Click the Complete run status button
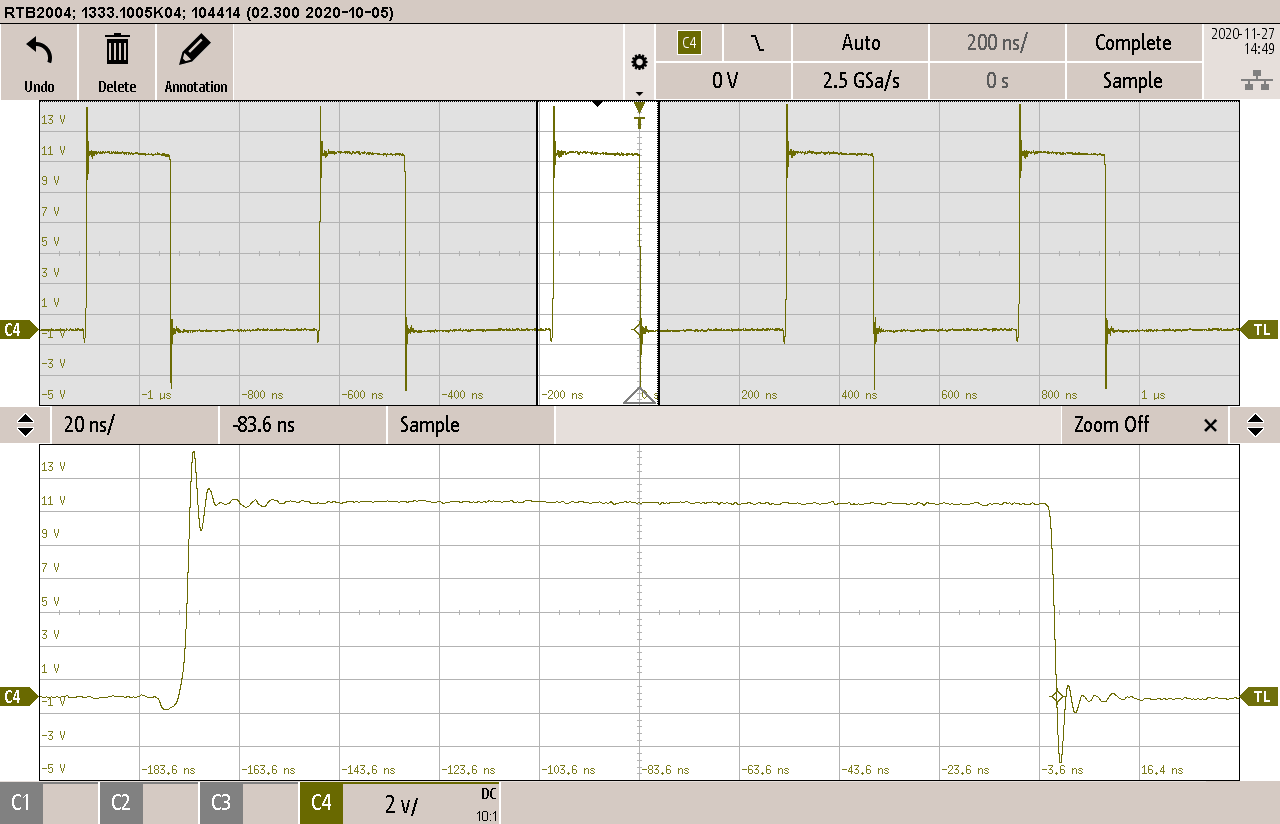The image size is (1280, 824). [x=1132, y=43]
